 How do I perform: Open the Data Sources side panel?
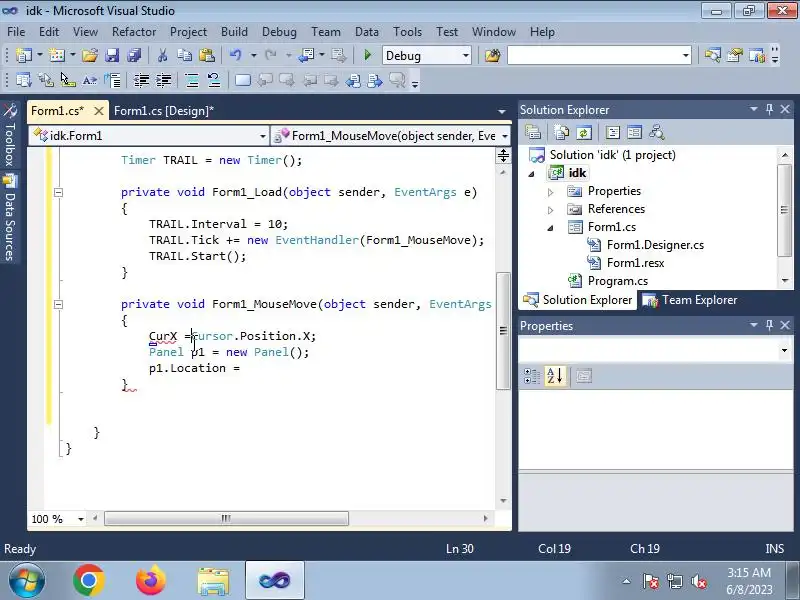click(x=10, y=218)
